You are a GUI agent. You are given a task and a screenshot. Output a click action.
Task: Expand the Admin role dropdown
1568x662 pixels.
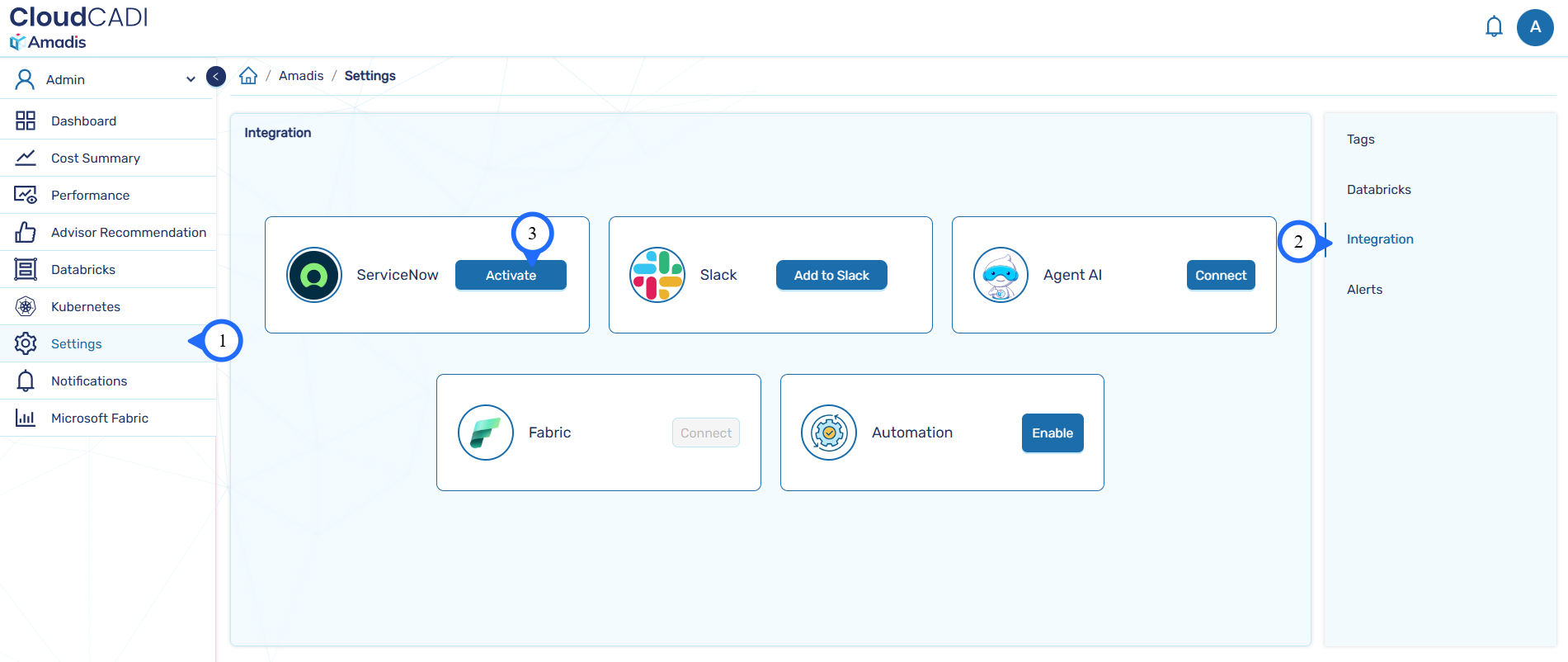click(191, 79)
